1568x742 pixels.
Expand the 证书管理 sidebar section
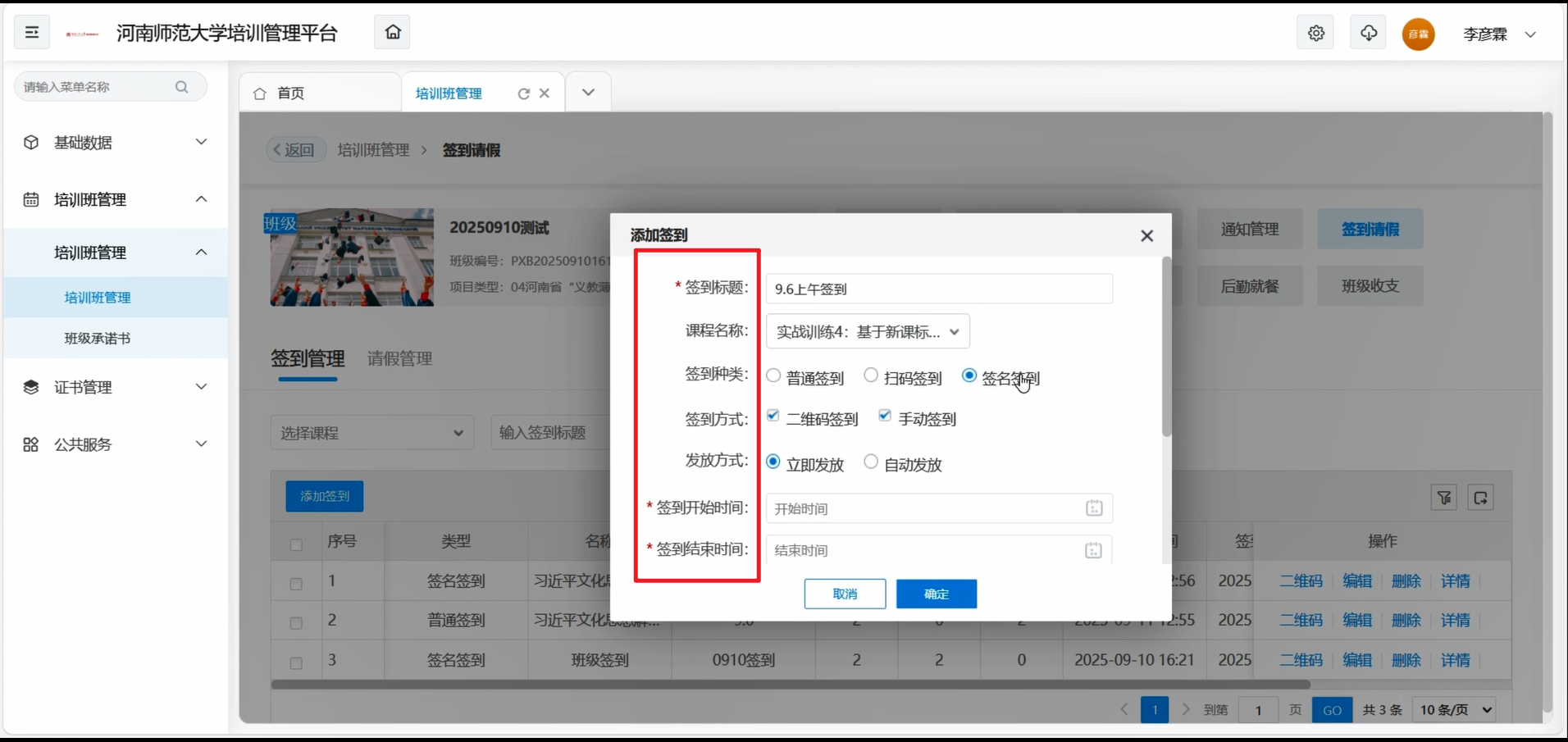(x=115, y=387)
